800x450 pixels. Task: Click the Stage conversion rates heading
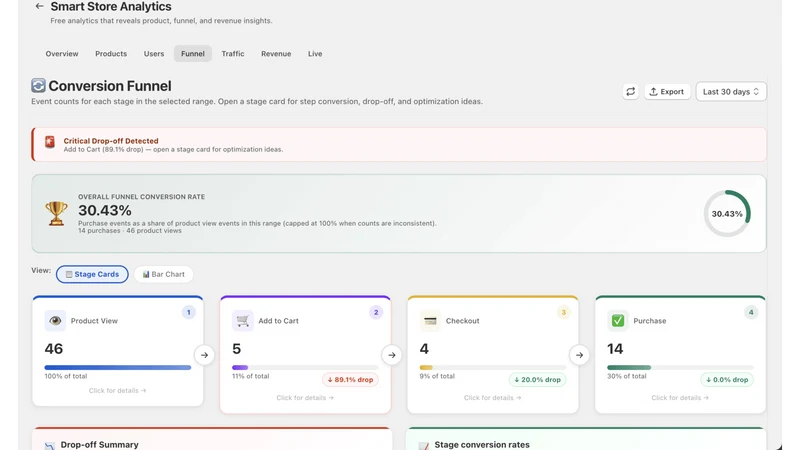(482, 444)
